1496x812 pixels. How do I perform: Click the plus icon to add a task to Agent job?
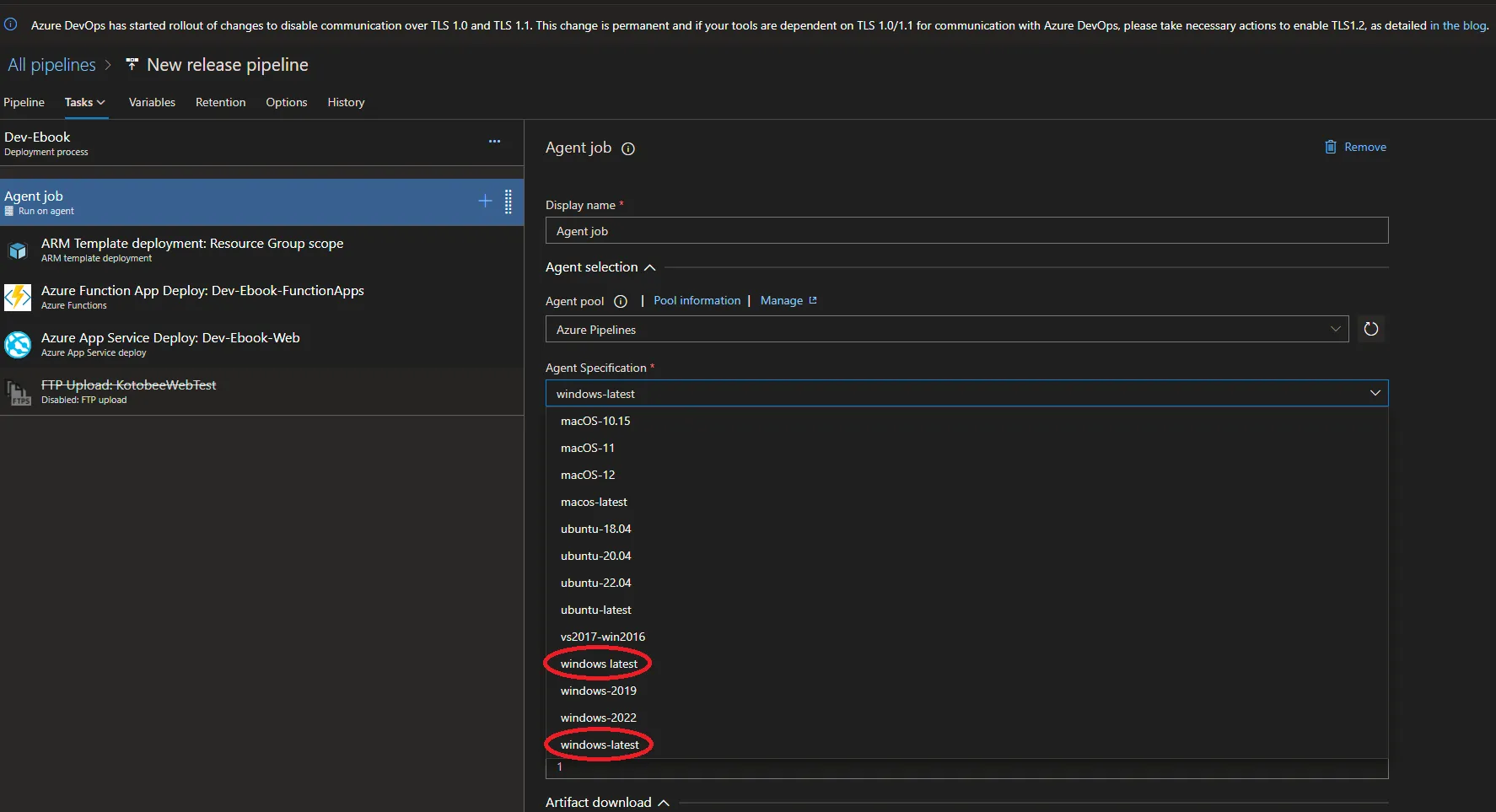(485, 201)
